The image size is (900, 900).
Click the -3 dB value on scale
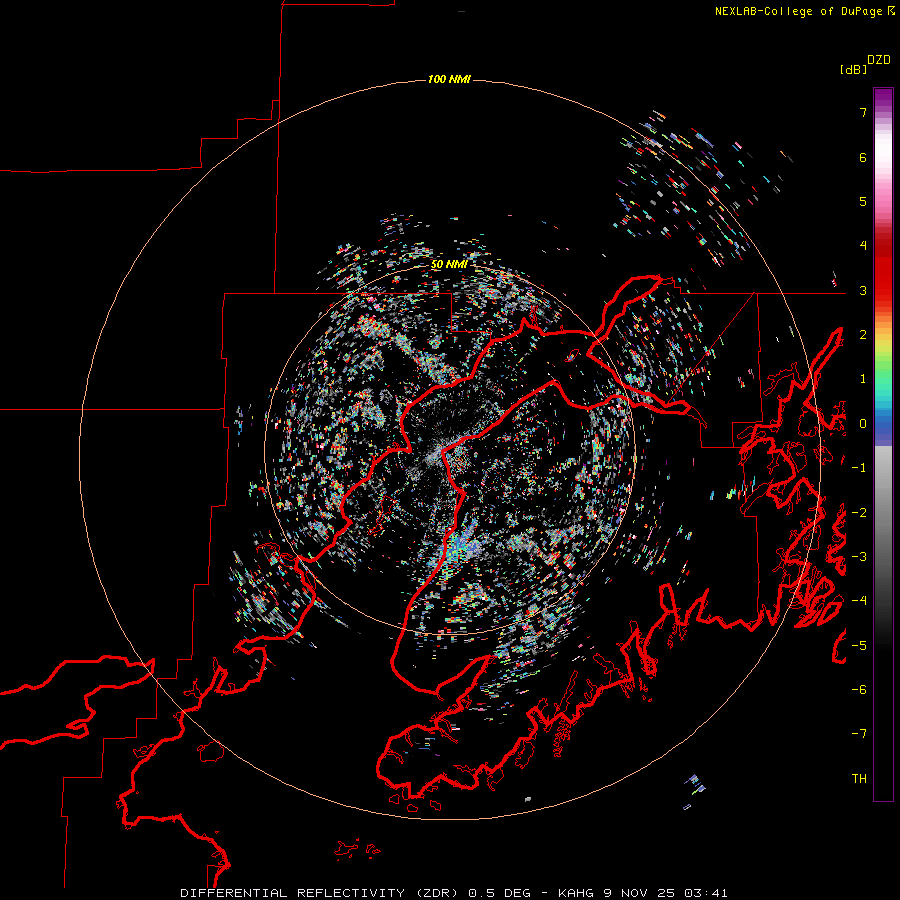859,557
